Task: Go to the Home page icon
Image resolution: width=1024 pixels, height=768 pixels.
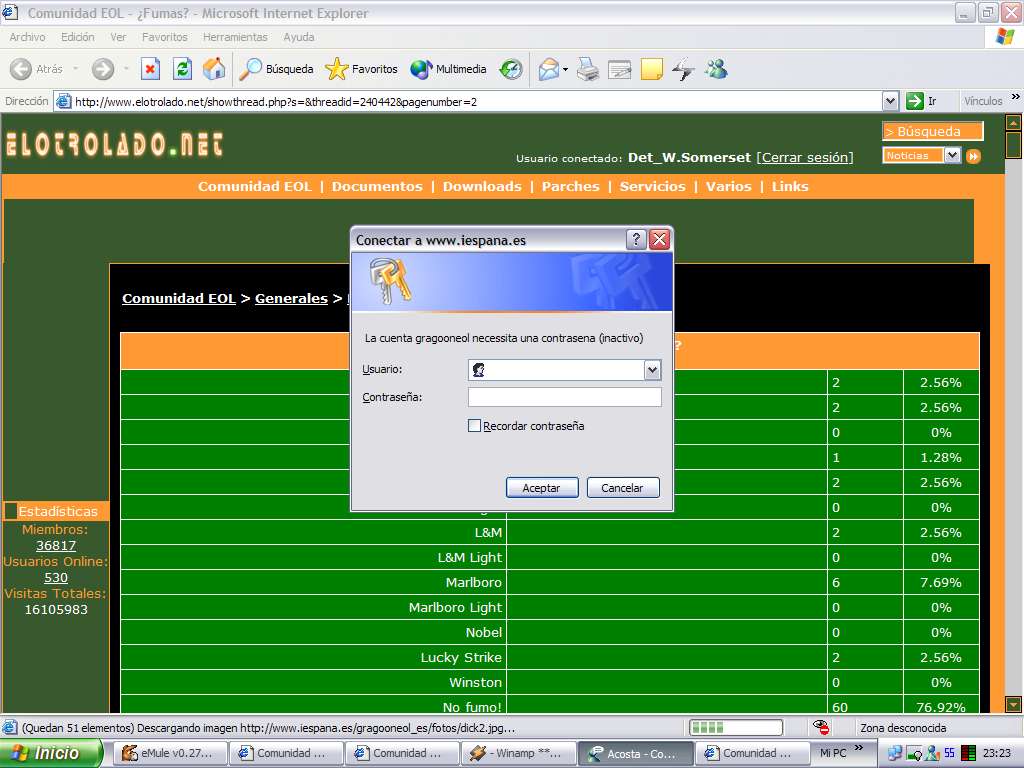Action: (x=214, y=69)
